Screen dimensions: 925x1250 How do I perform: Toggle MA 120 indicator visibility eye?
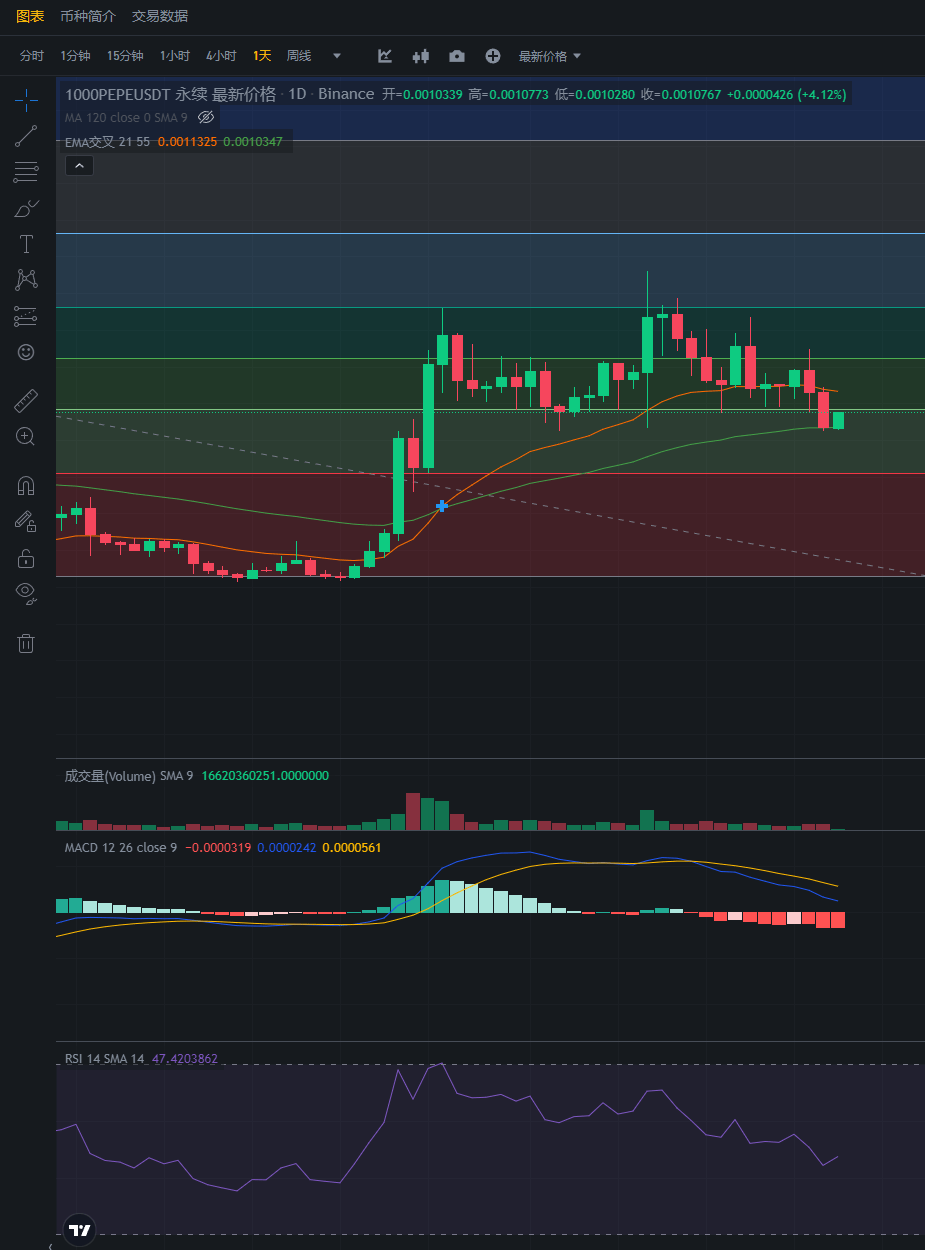(206, 117)
